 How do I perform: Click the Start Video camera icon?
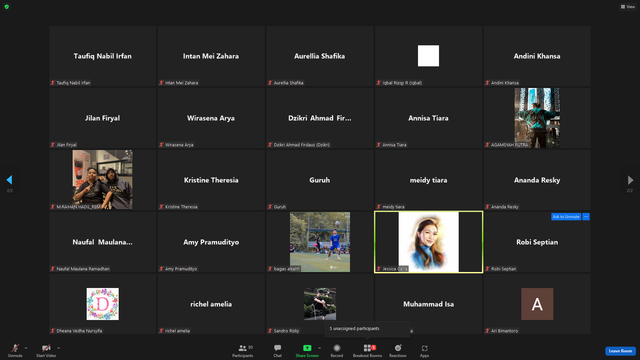pos(46,348)
